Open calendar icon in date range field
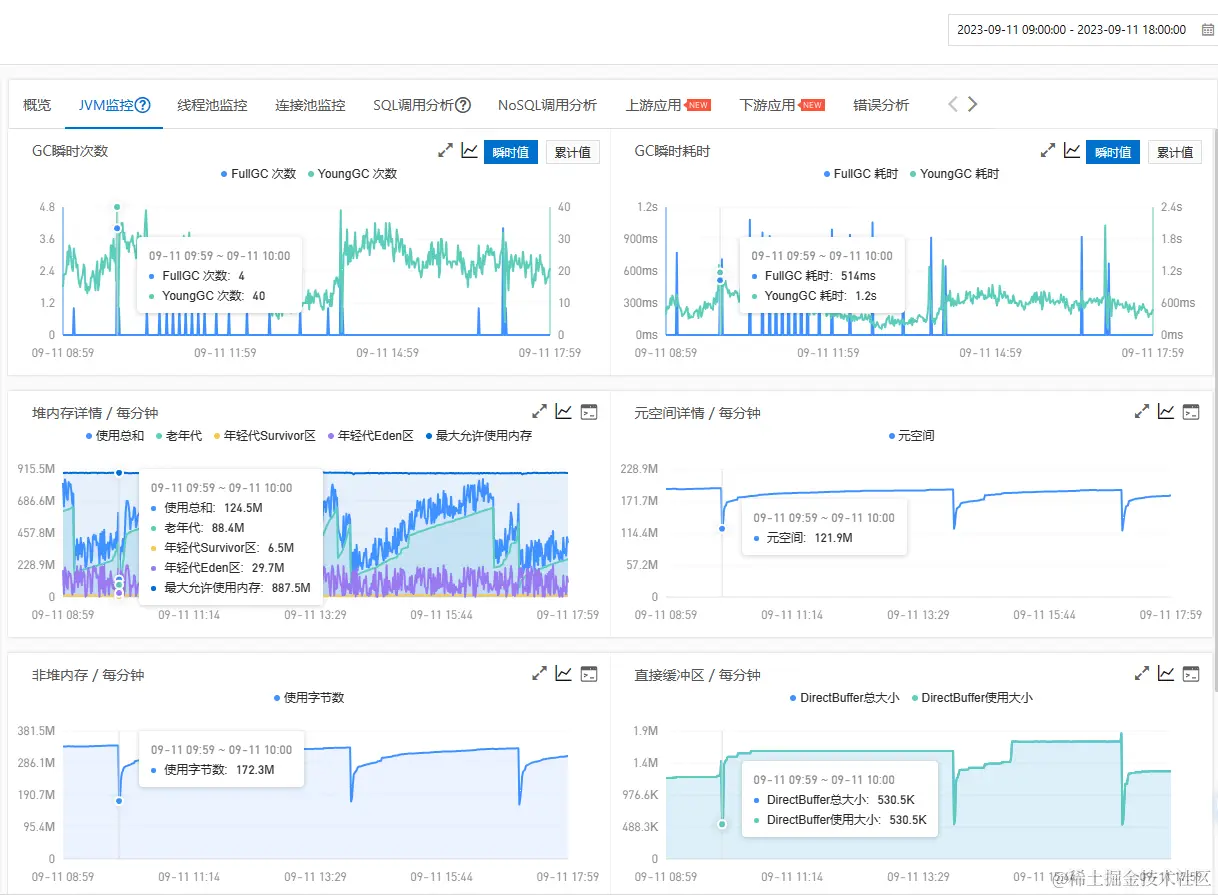Image resolution: width=1218 pixels, height=895 pixels. click(x=1207, y=30)
